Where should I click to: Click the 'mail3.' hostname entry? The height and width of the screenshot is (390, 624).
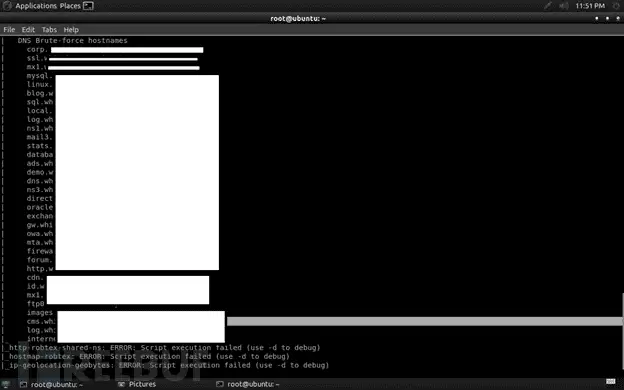click(x=40, y=137)
